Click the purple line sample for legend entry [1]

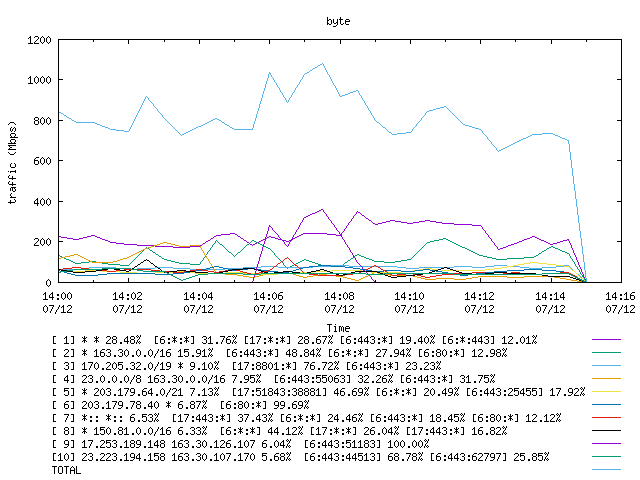[x=606, y=340]
